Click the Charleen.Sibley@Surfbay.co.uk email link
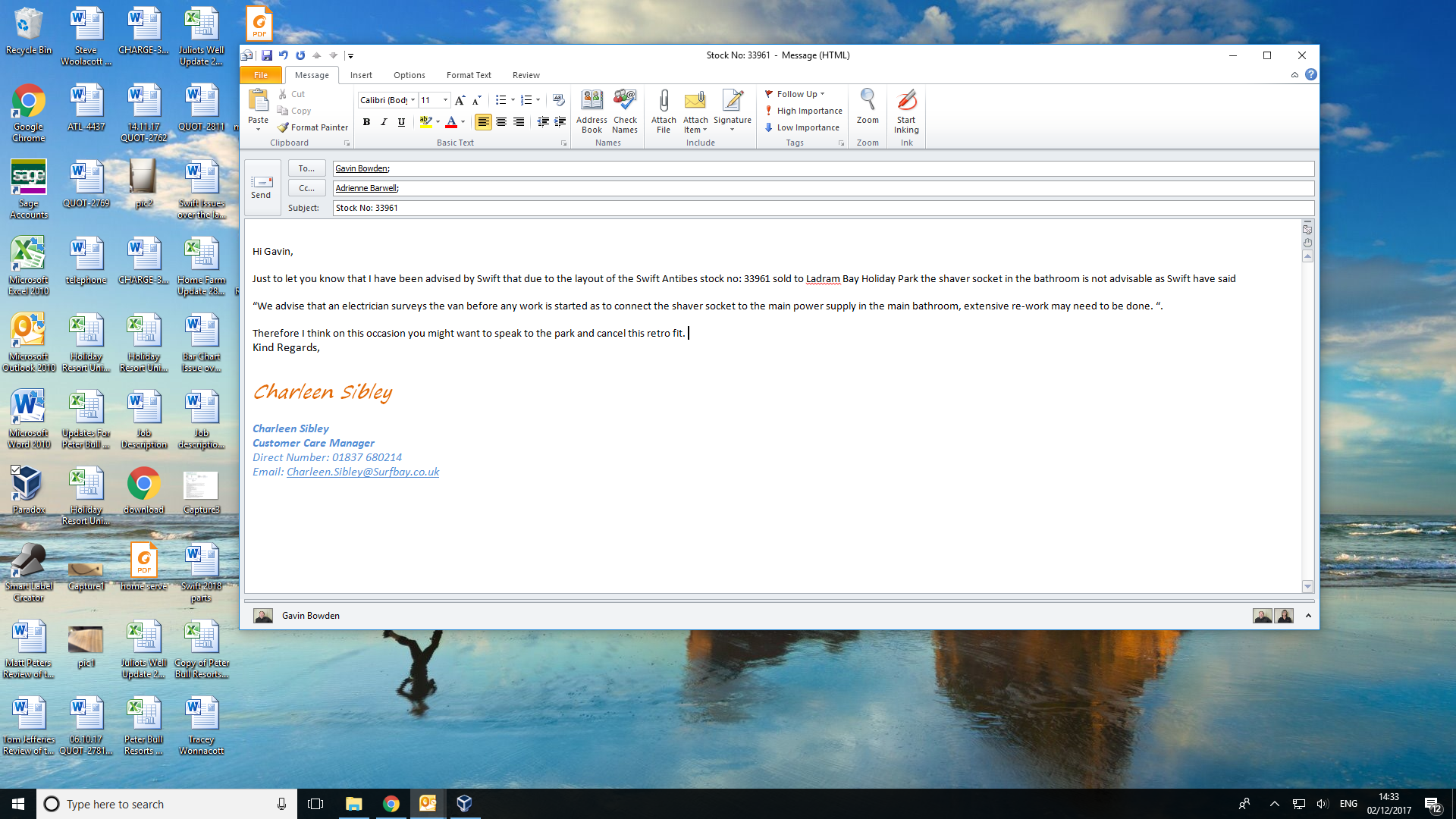 tap(362, 472)
